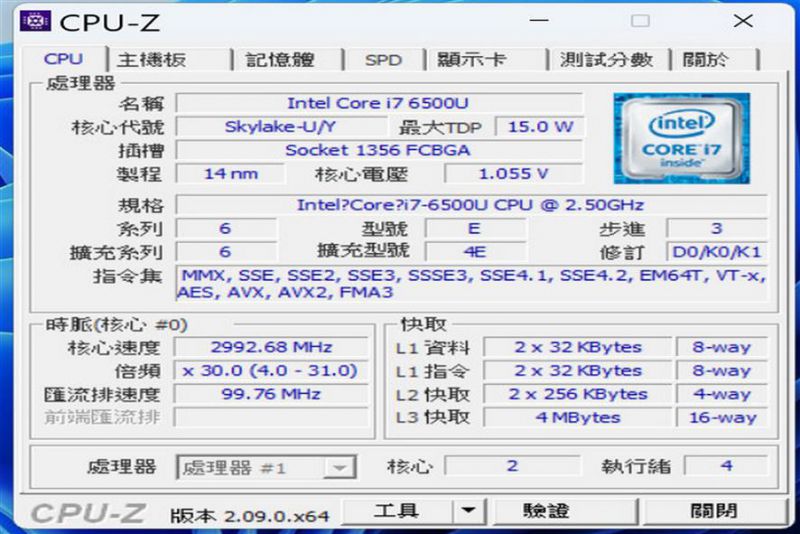
Task: Switch to the CPU tab
Action: [x=64, y=59]
